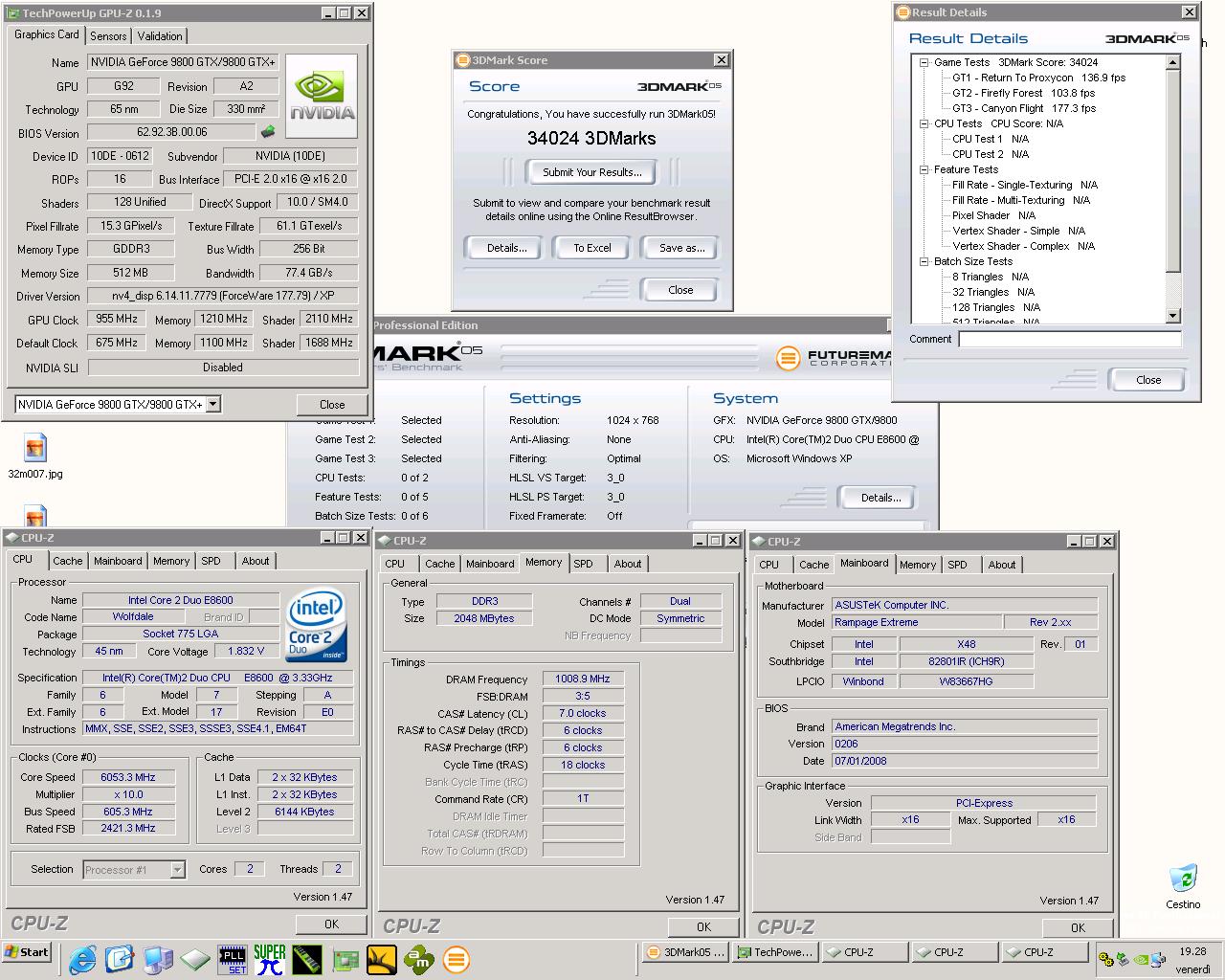1225x980 pixels.
Task: Switch to TechPowerUp GPU-Z taskbar button
Action: (x=775, y=952)
